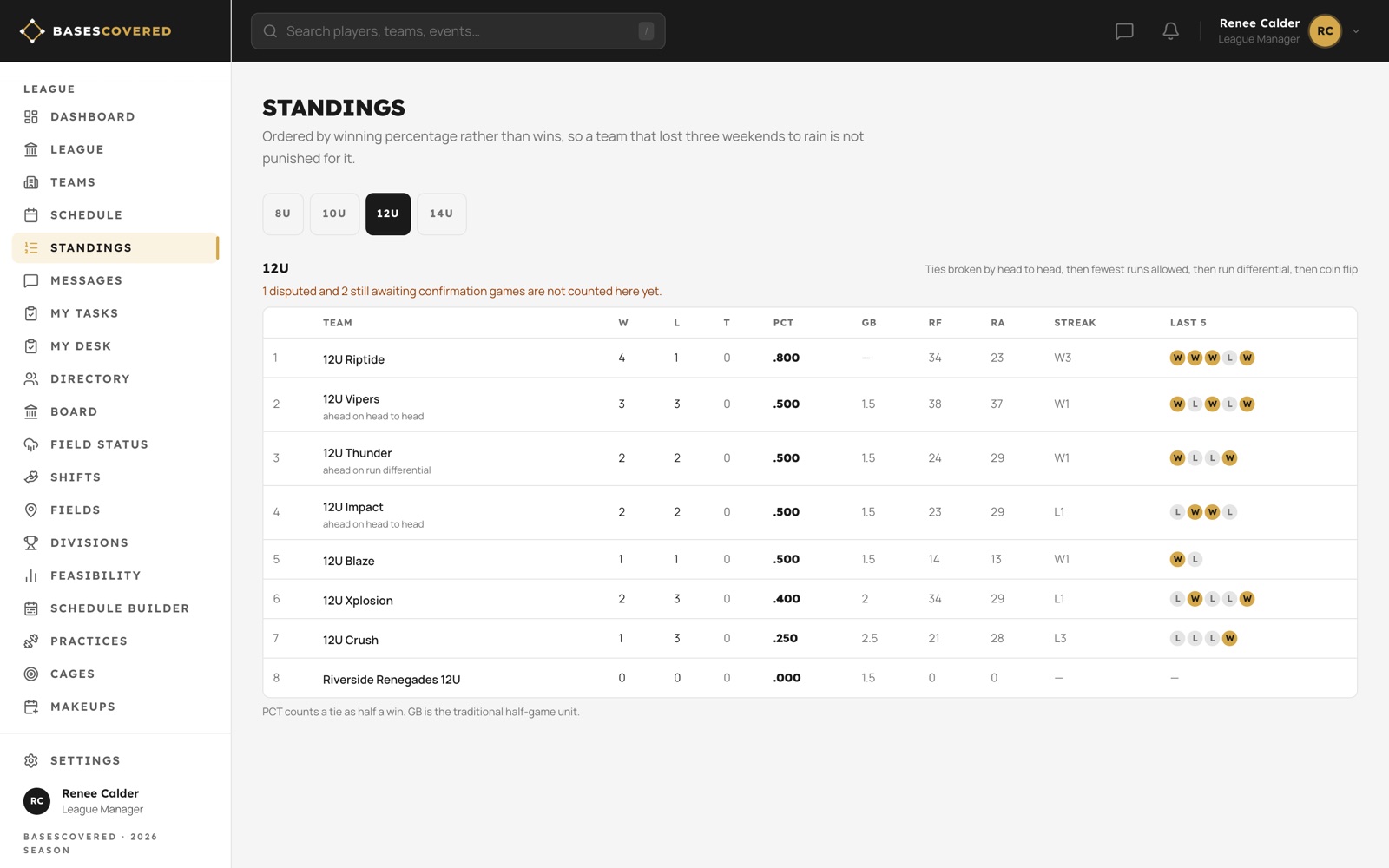Click the 12U Riptide team name
This screenshot has width=1389, height=868.
click(353, 359)
